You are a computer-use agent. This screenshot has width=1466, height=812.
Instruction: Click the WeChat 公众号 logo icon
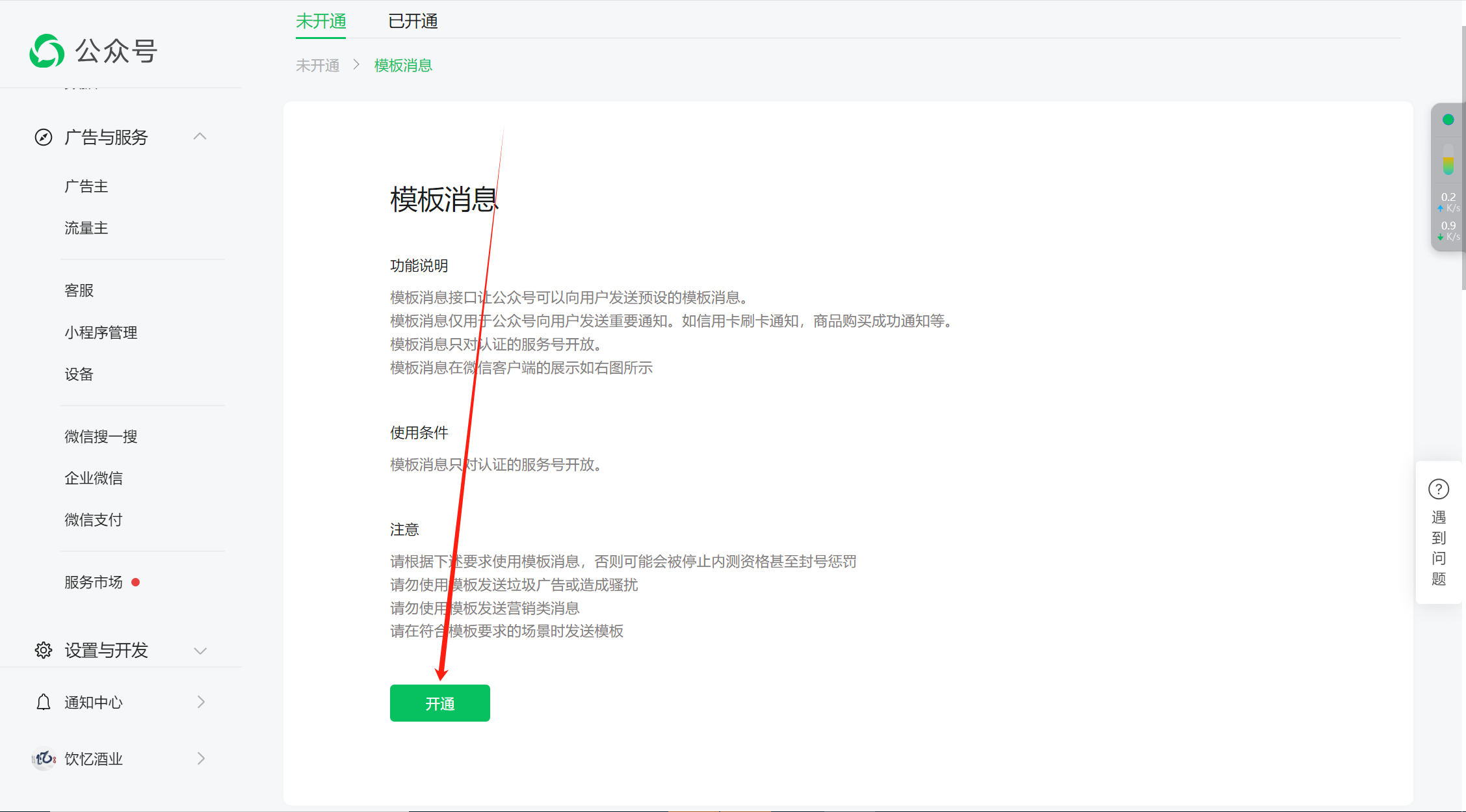(x=47, y=51)
